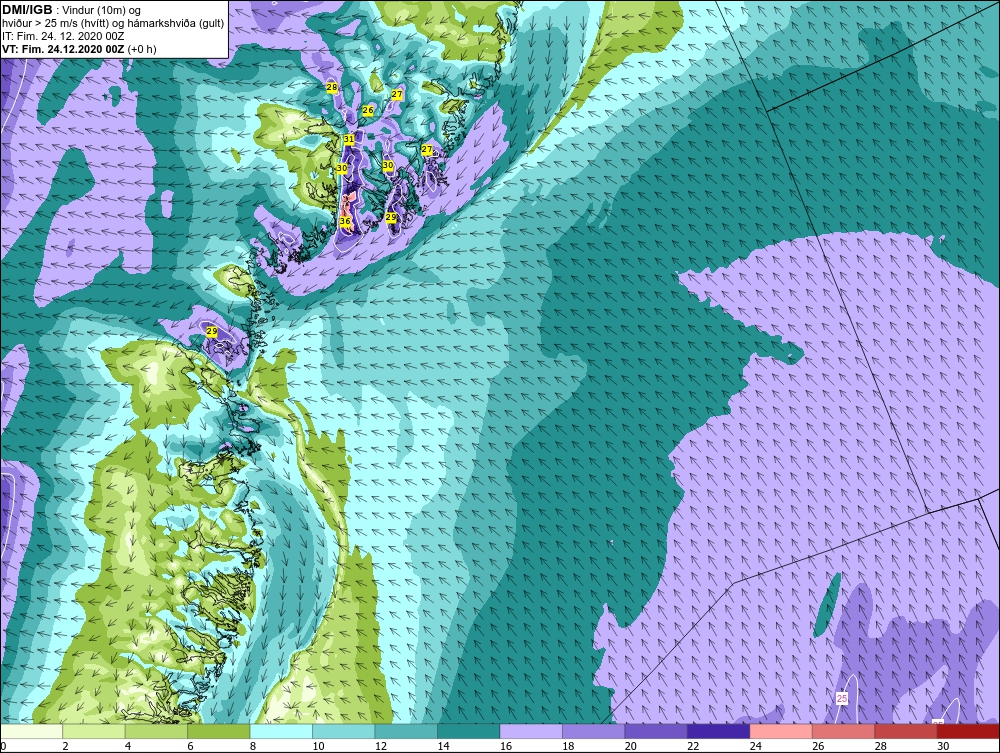Click the 0–2 m/s palest legend swatch
Image resolution: width=1000 pixels, height=753 pixels.
pyautogui.click(x=31, y=731)
